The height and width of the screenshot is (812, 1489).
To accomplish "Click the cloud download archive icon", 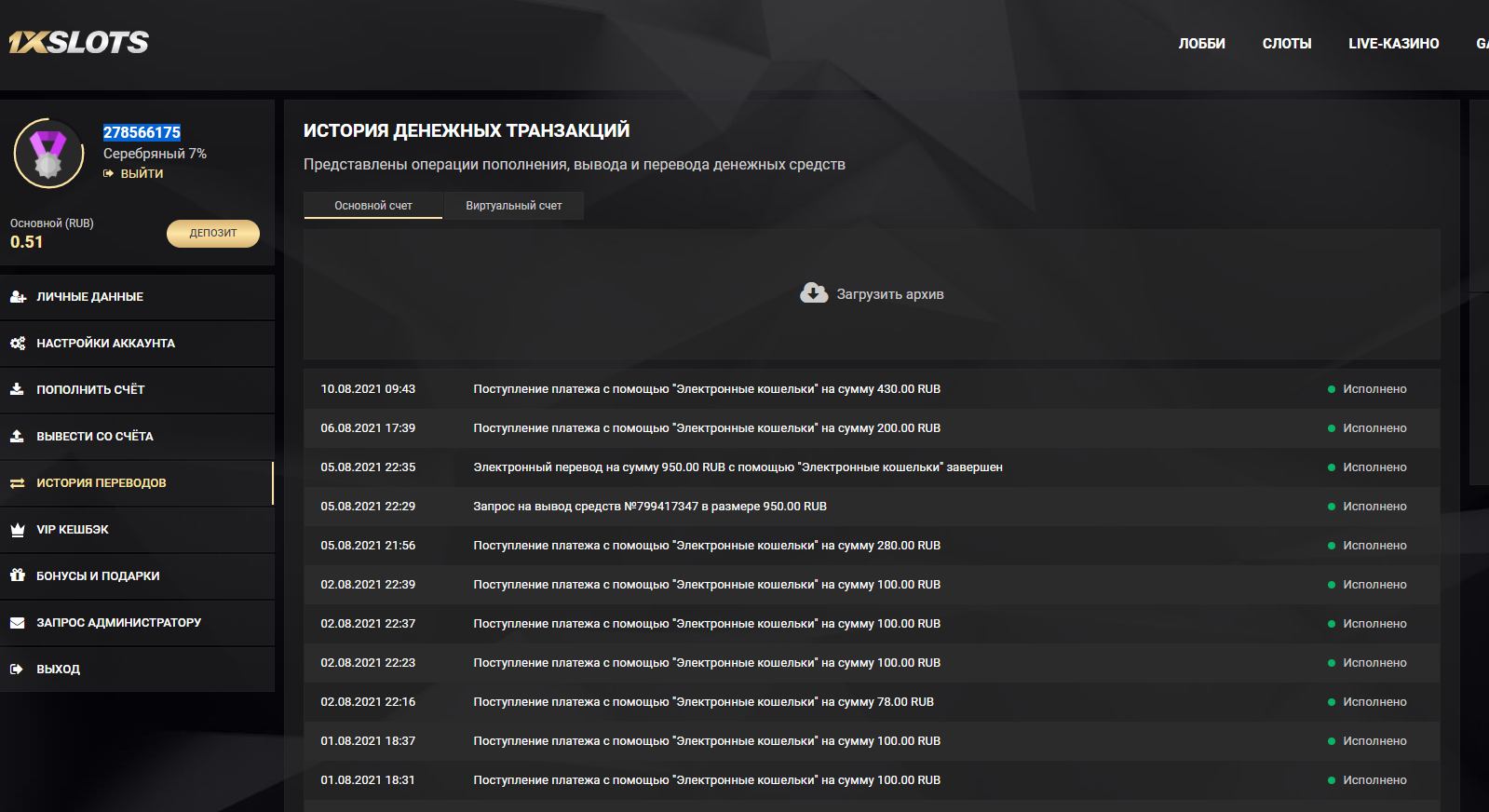I will click(814, 293).
